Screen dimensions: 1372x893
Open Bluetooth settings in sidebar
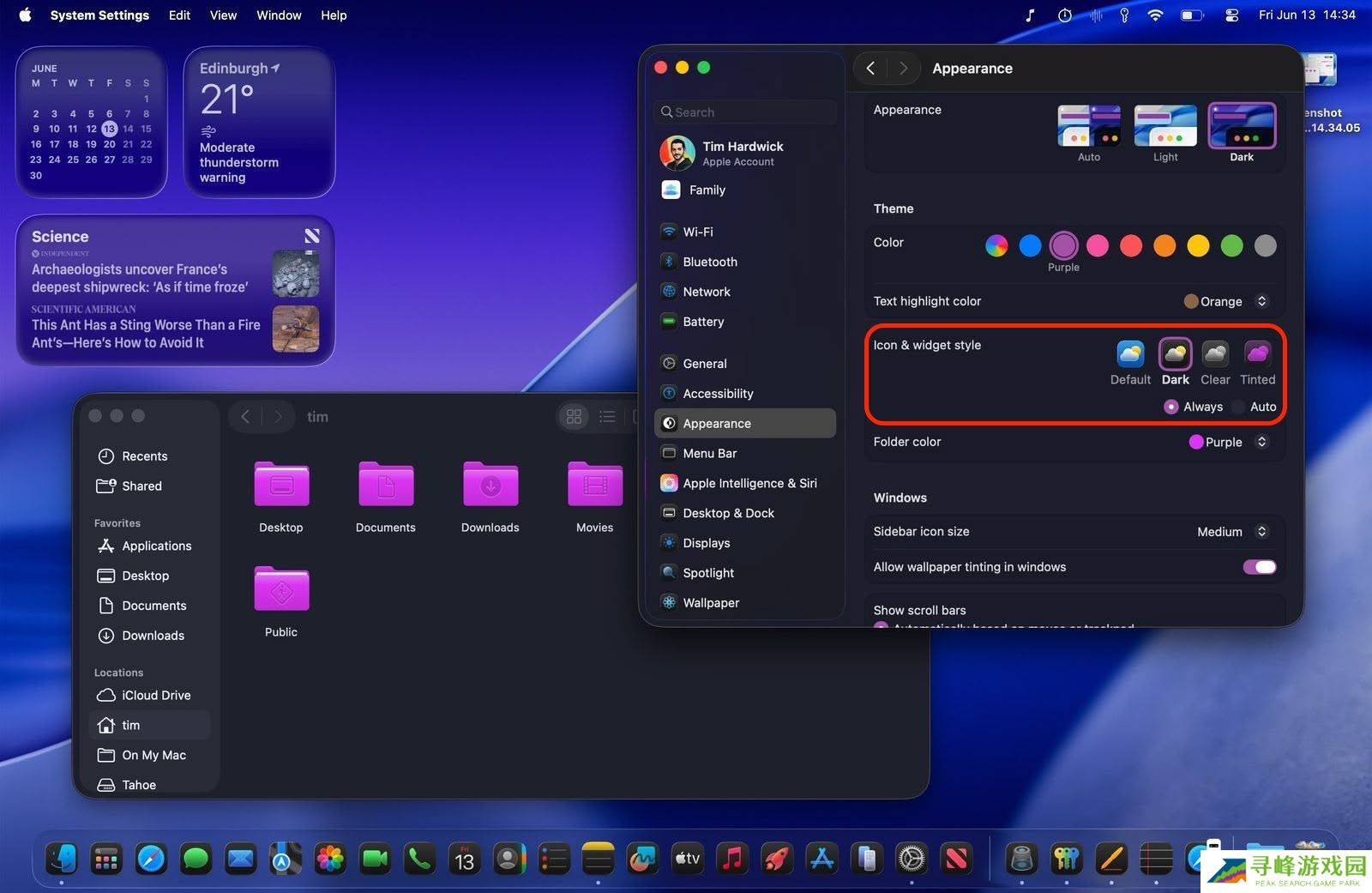[x=709, y=262]
